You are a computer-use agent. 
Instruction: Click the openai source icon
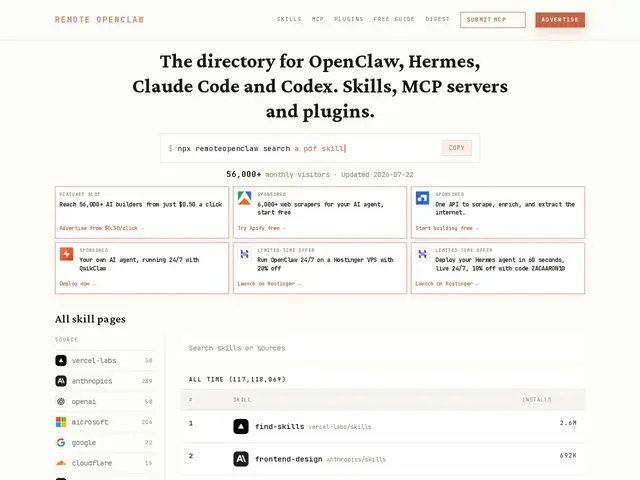point(61,401)
